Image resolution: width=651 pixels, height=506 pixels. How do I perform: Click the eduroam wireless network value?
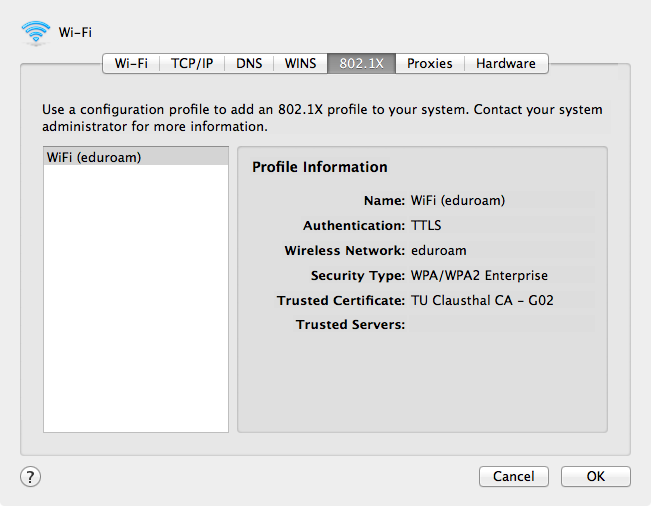pos(439,250)
